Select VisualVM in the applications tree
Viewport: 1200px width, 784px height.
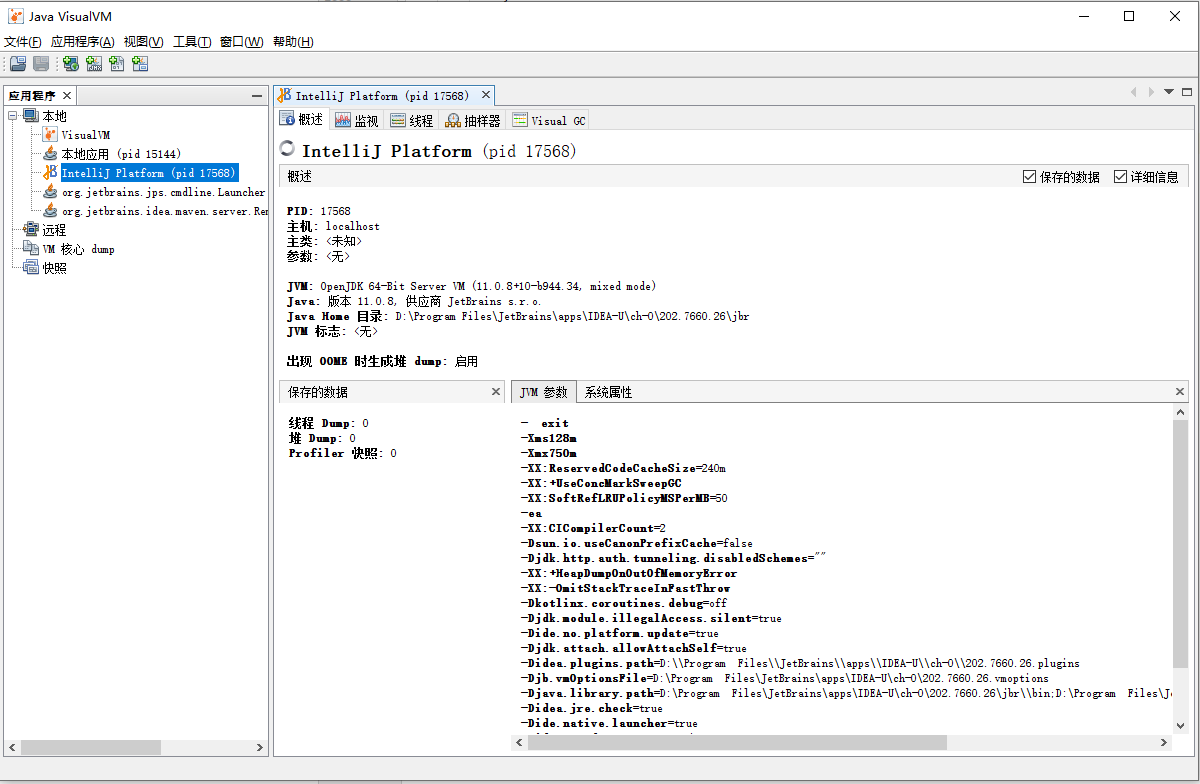[86, 134]
